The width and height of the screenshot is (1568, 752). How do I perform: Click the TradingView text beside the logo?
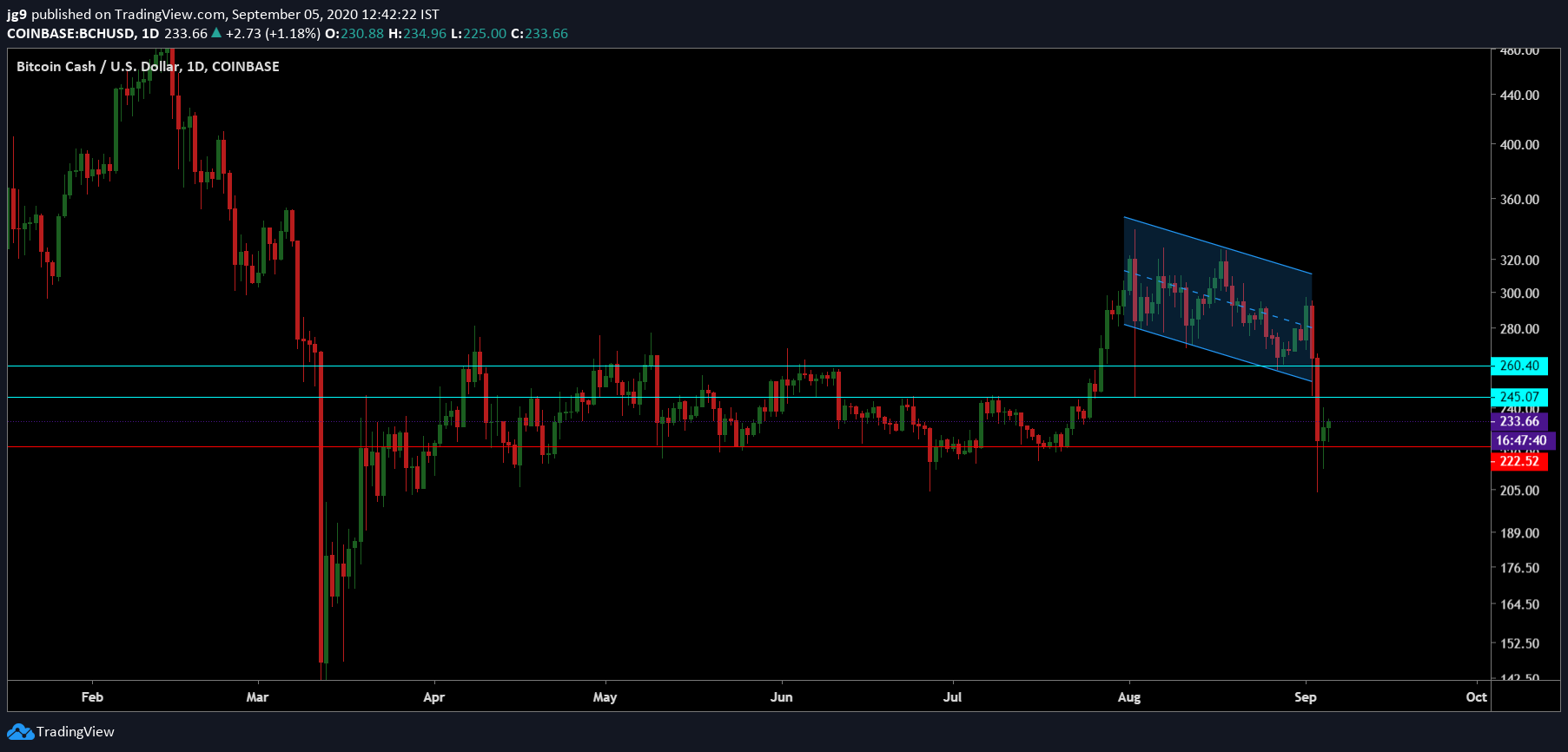coord(76,732)
